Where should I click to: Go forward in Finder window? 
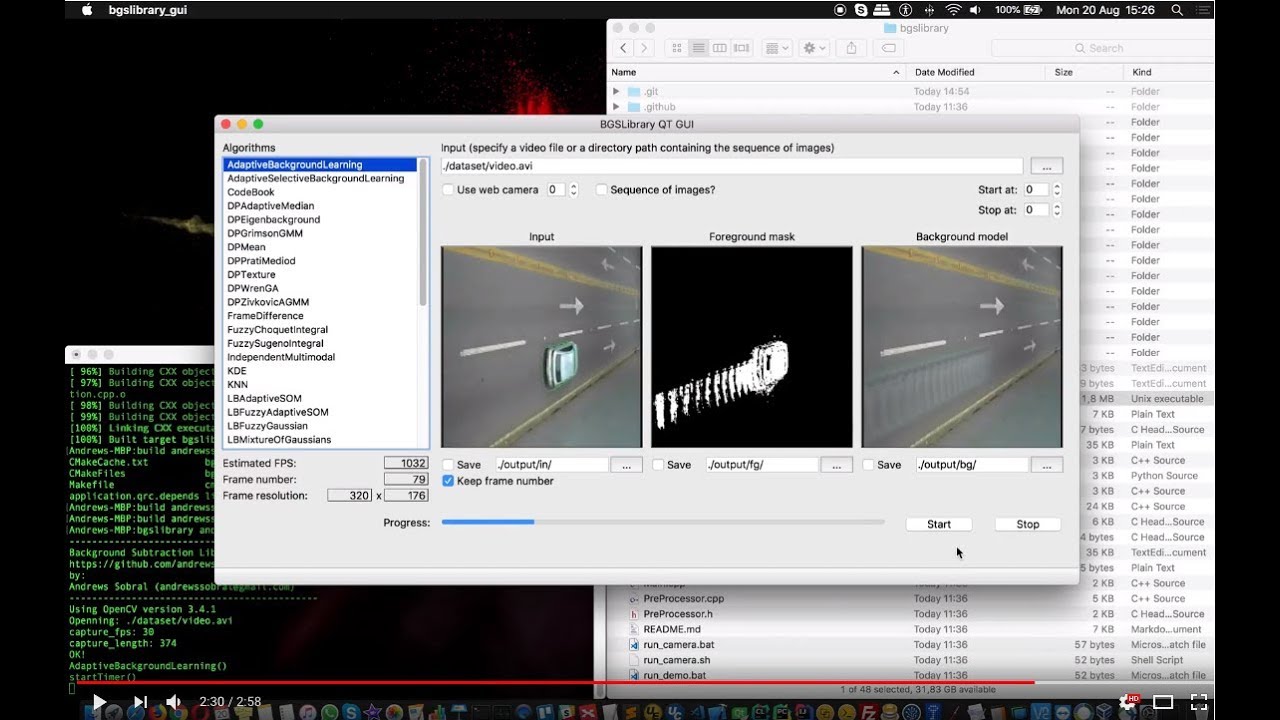645,48
